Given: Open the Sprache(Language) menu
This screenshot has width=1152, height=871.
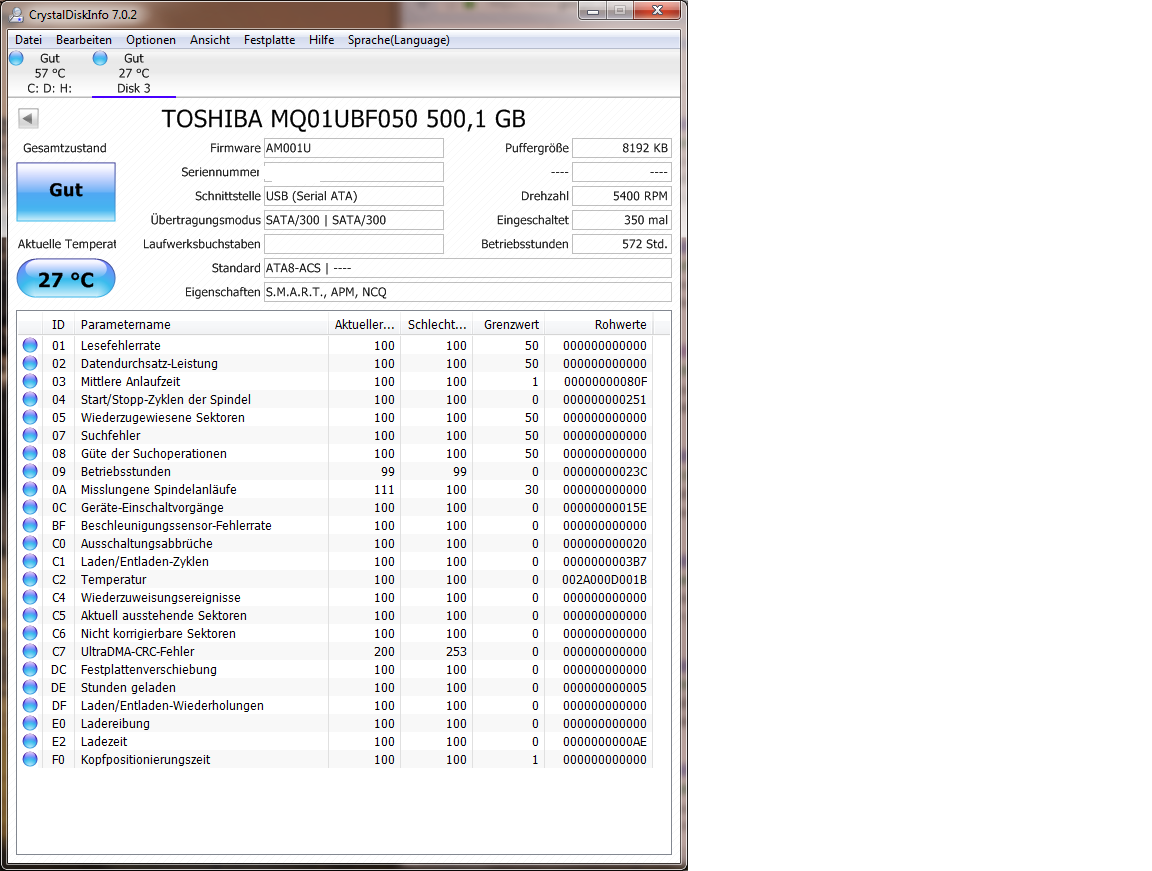Looking at the screenshot, I should coord(399,40).
